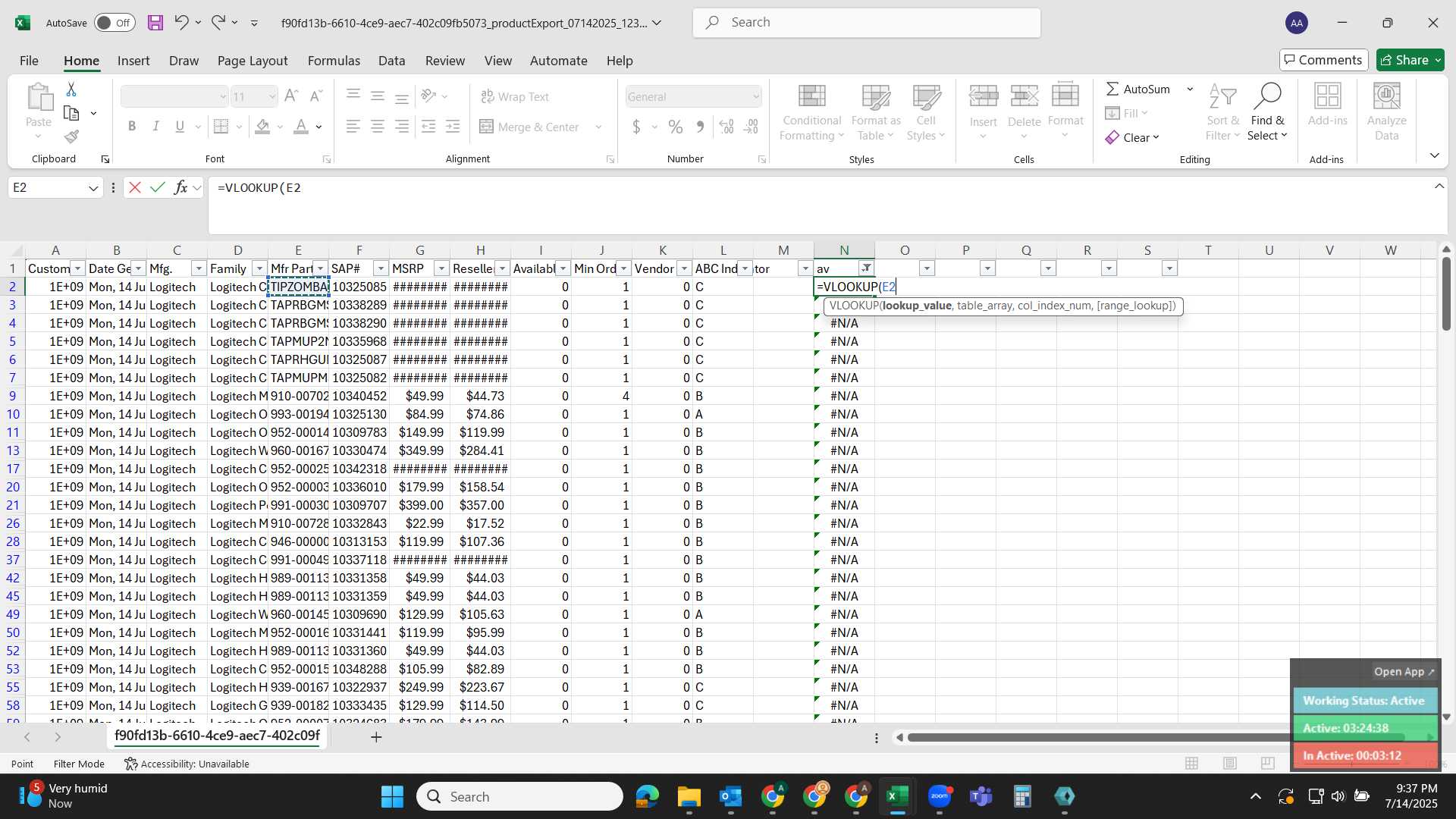Click the Copy icon in Clipboard group

click(x=71, y=113)
